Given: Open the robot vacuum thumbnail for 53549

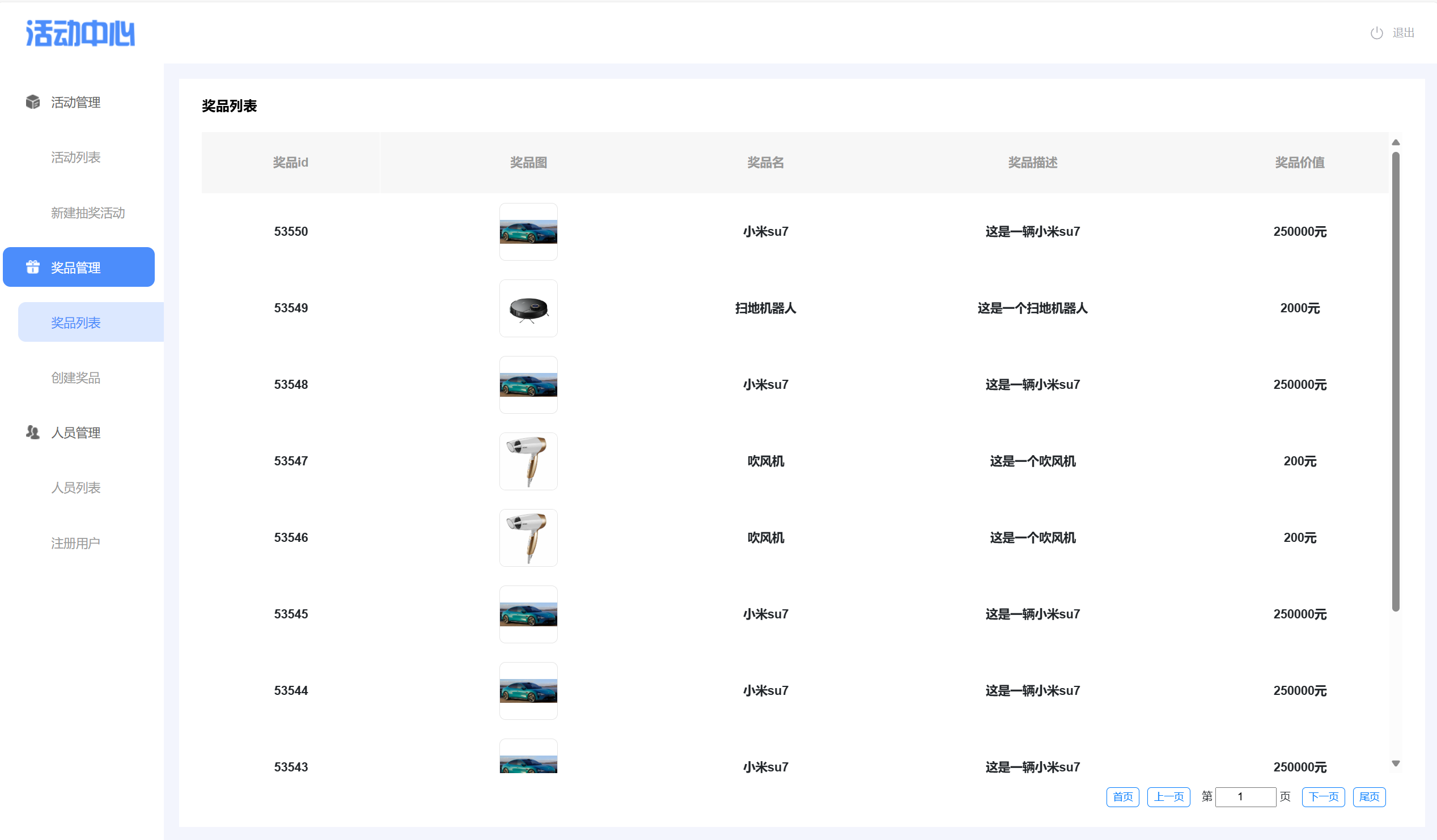Looking at the screenshot, I should click(x=528, y=308).
